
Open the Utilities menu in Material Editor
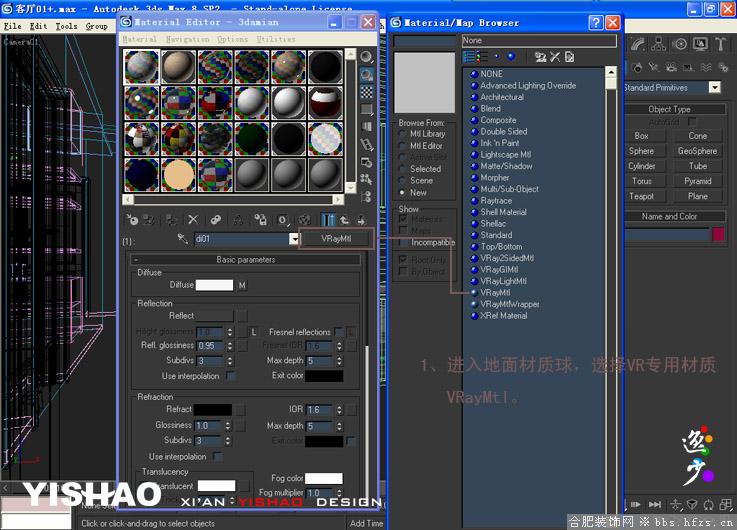pyautogui.click(x=276, y=39)
